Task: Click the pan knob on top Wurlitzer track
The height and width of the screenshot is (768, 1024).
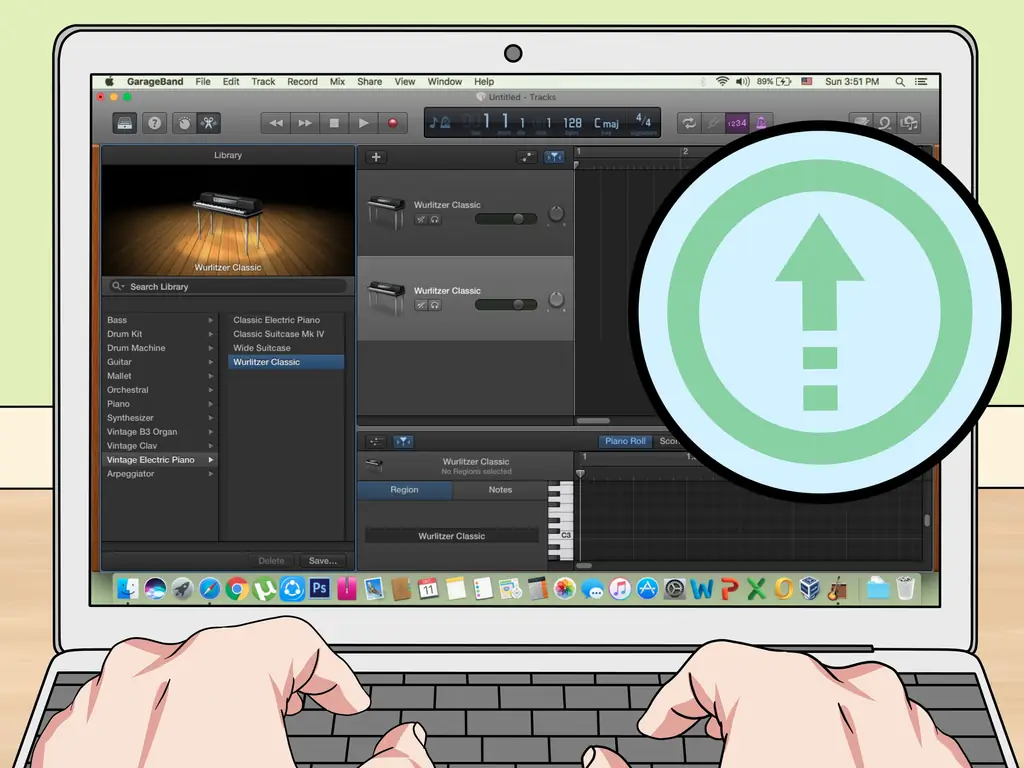Action: pyautogui.click(x=556, y=214)
